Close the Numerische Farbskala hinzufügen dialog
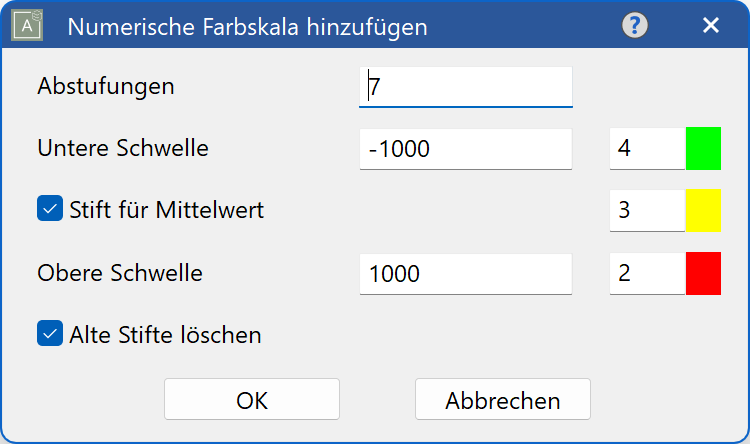The width and height of the screenshot is (750, 444). pyautogui.click(x=711, y=25)
